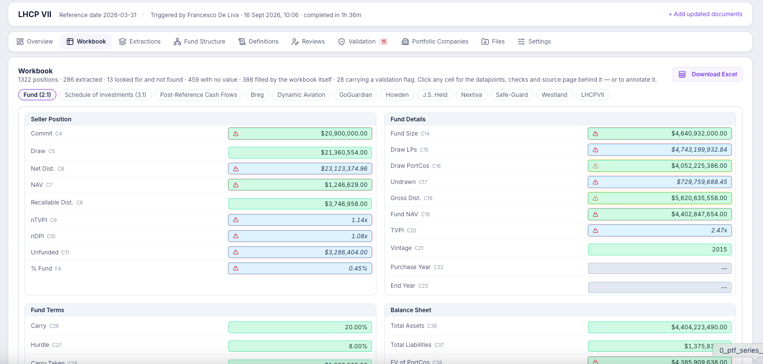Screen dimensions: 763x364
Task: Open the Westland sheet chip
Action: pyautogui.click(x=554, y=95)
